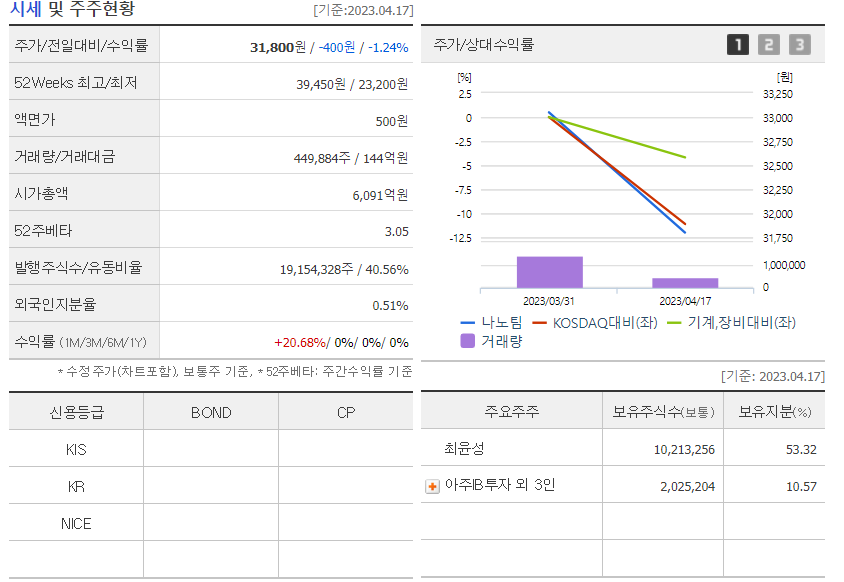
Task: Click the 주요주주 column header
Action: pyautogui.click(x=512, y=411)
